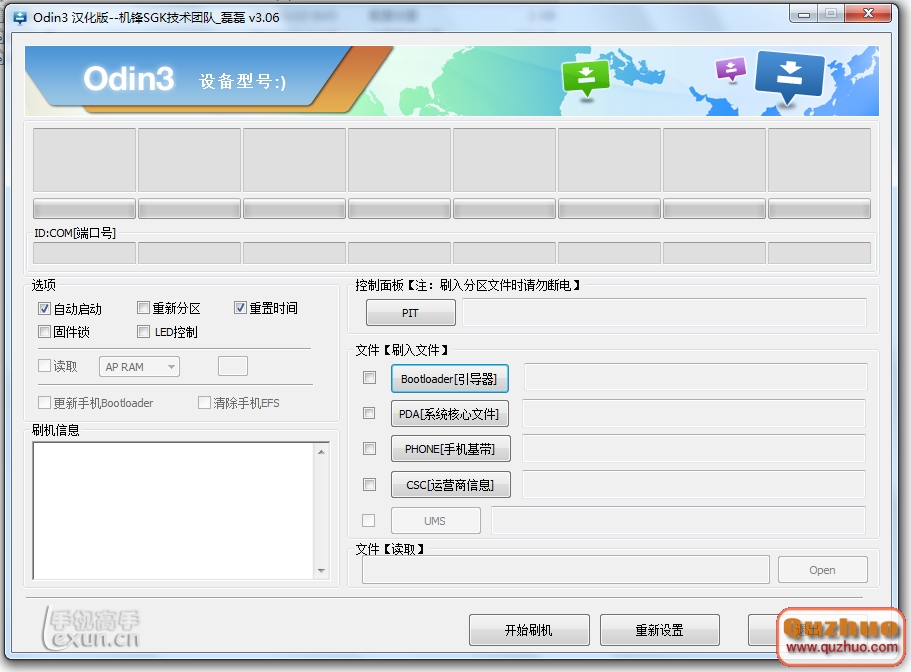Check the 读取 checkbox
The width and height of the screenshot is (911, 672).
click(44, 365)
